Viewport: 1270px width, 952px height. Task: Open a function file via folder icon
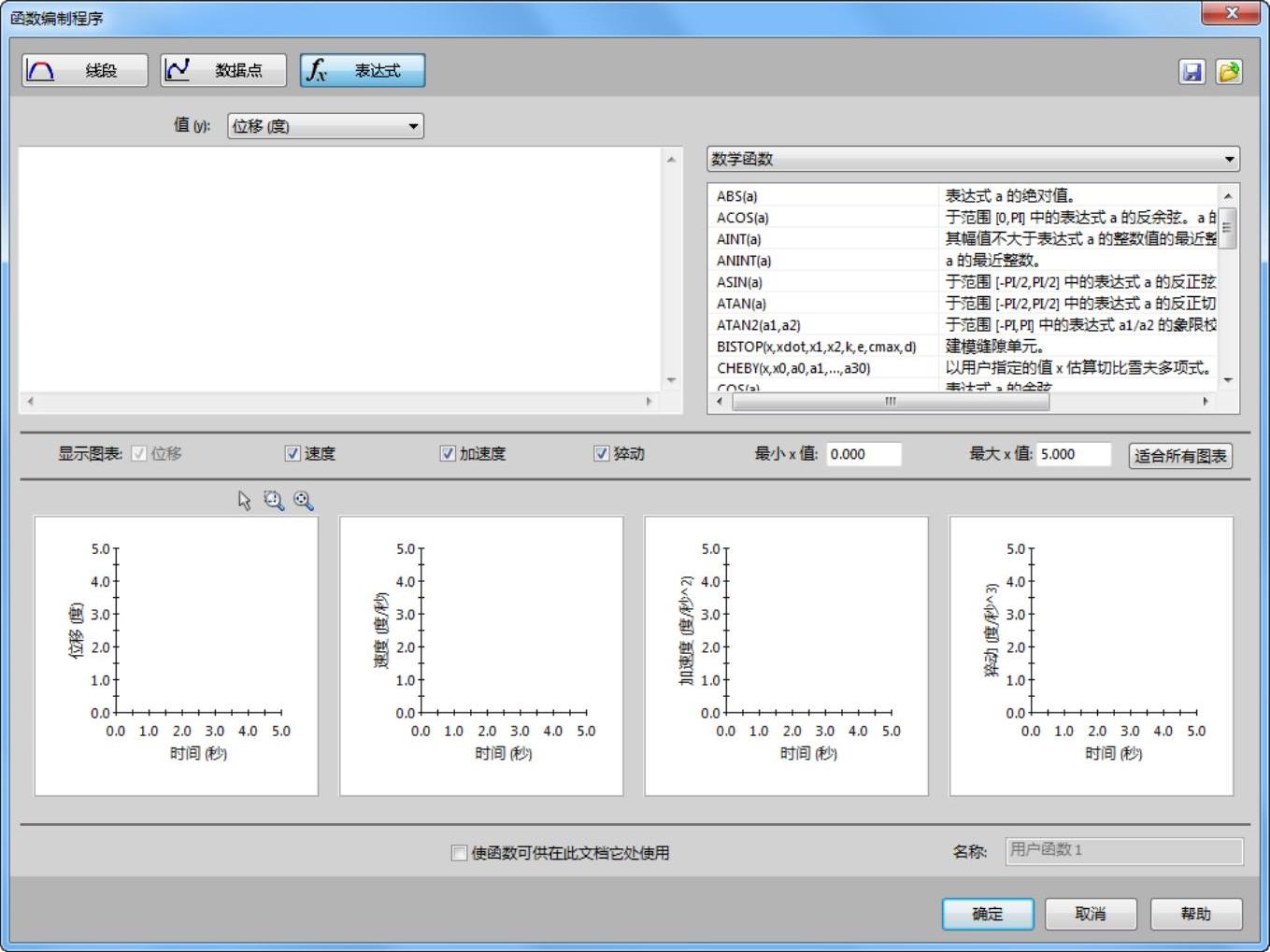(x=1229, y=72)
